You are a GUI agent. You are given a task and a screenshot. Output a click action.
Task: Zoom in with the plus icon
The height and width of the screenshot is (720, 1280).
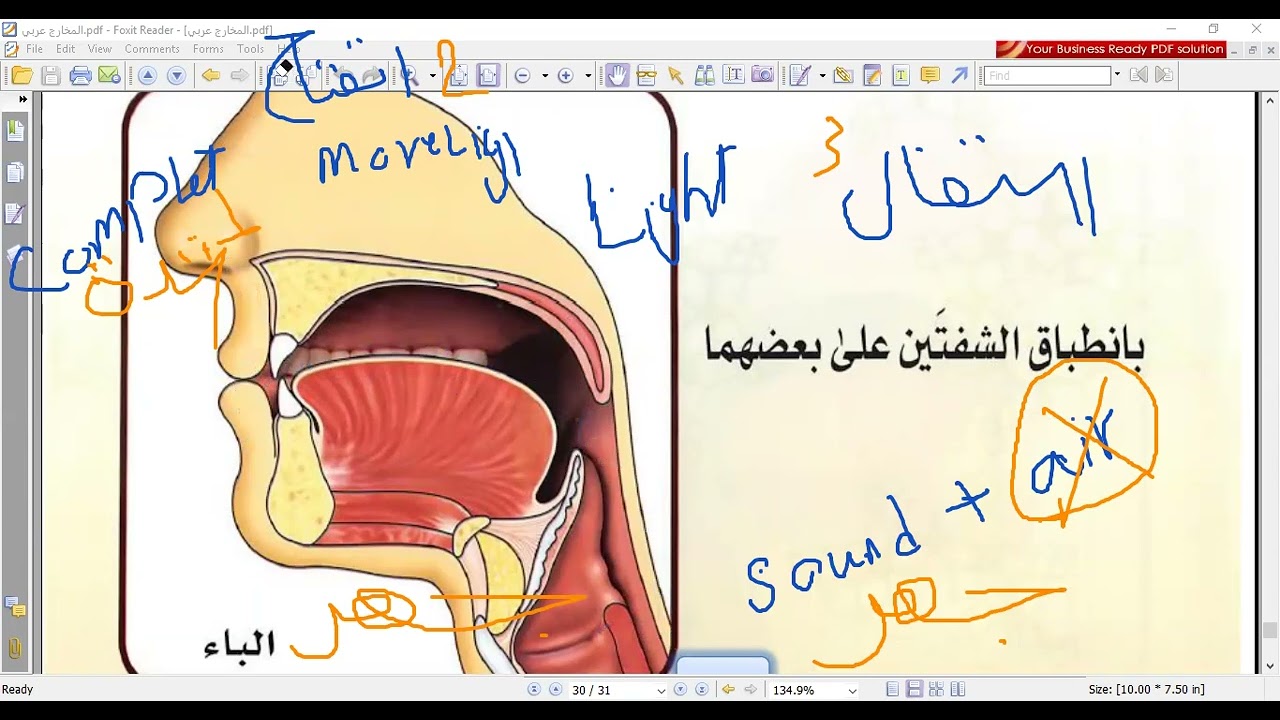click(565, 75)
